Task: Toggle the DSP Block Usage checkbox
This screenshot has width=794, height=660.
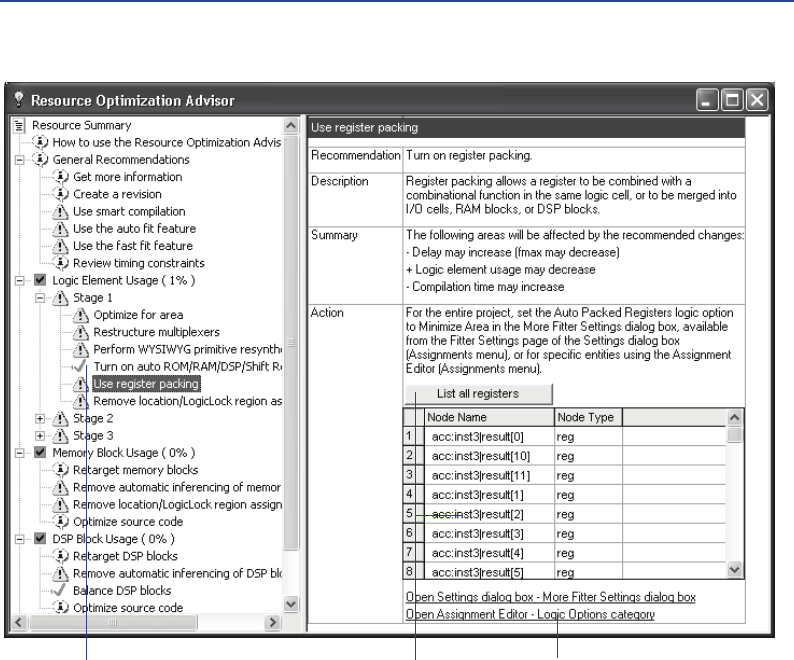Action: click(40, 538)
